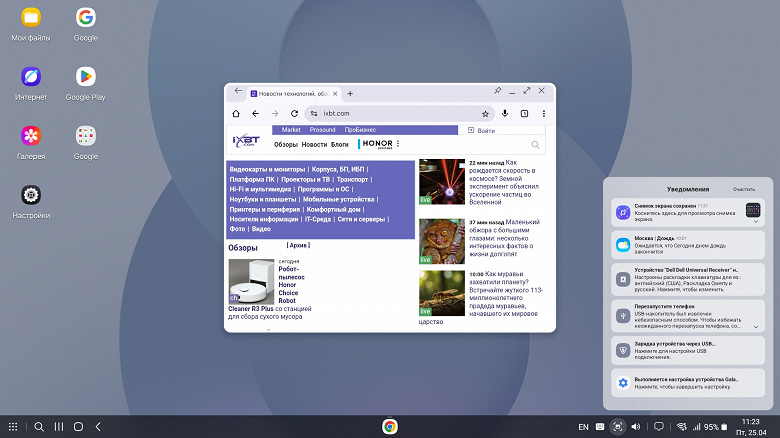
Task: Toggle the notifications panel icon in taskbar
Action: coord(659,427)
